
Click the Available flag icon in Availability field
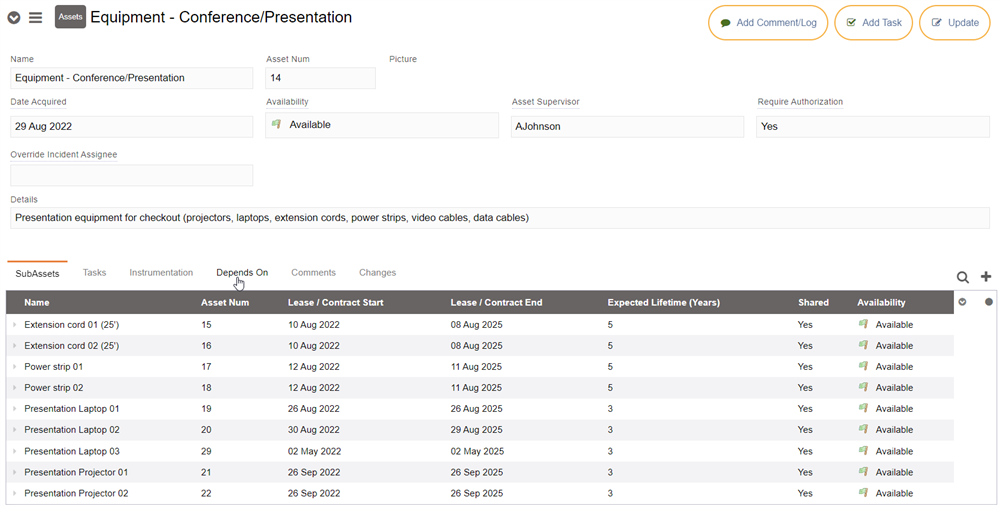pyautogui.click(x=277, y=125)
